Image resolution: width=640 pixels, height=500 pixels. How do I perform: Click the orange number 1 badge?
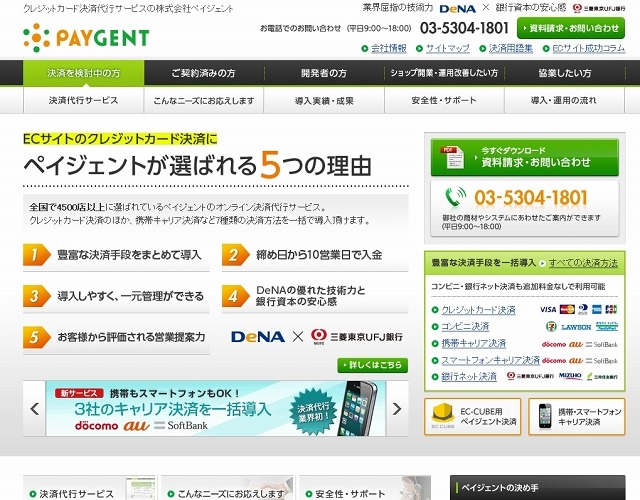(x=36, y=255)
